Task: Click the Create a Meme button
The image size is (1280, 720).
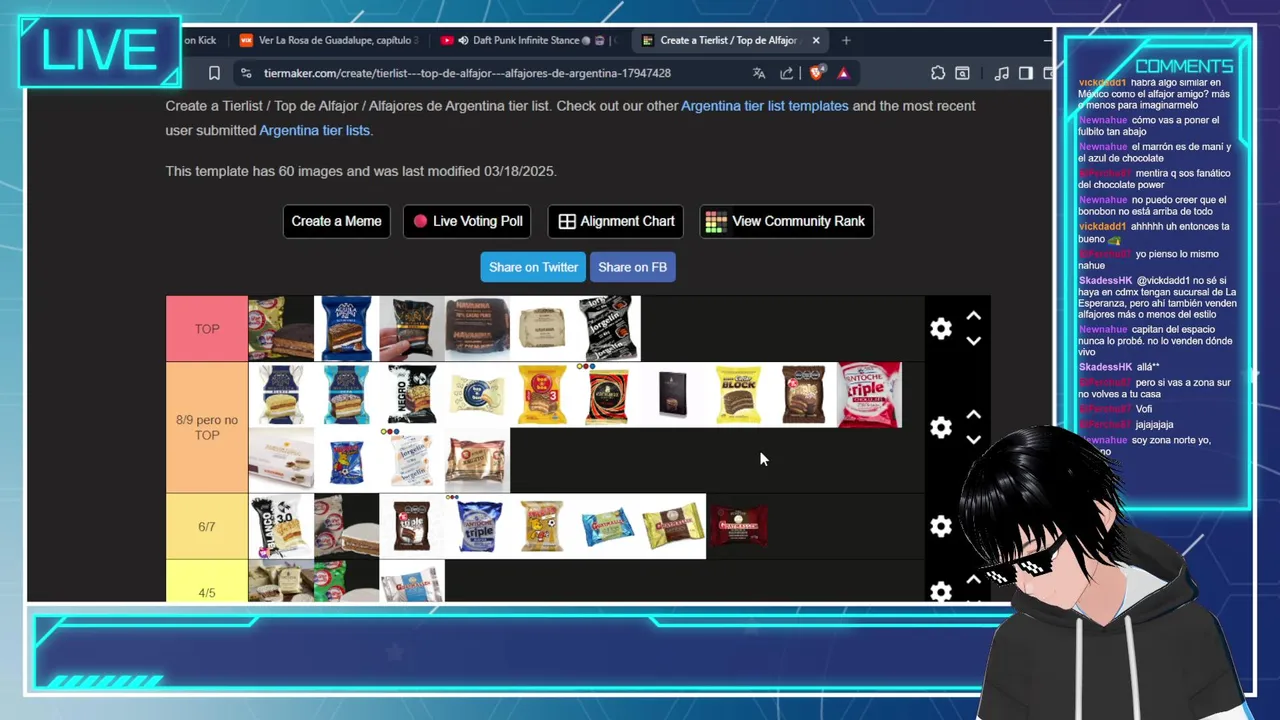Action: pos(336,221)
